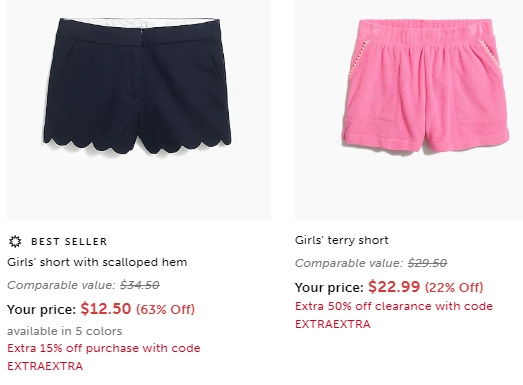Viewport: 523px width, 385px height.
Task: Open the pink terry shorts product image
Action: [x=409, y=110]
